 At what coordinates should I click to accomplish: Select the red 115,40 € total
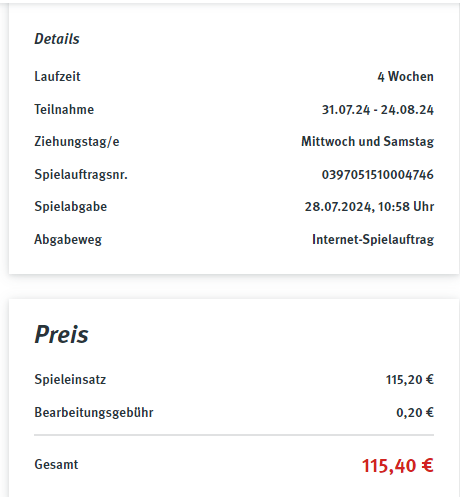[398, 465]
